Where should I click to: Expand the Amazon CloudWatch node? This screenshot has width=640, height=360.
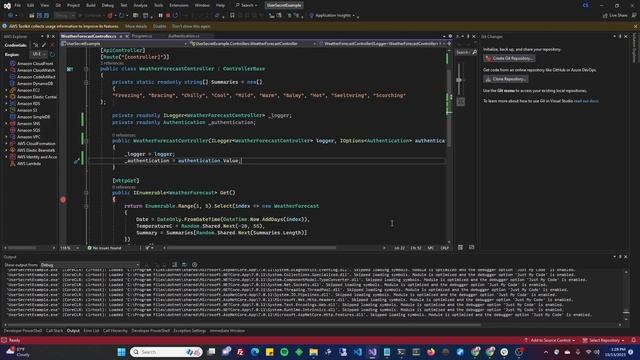click(x=6, y=70)
